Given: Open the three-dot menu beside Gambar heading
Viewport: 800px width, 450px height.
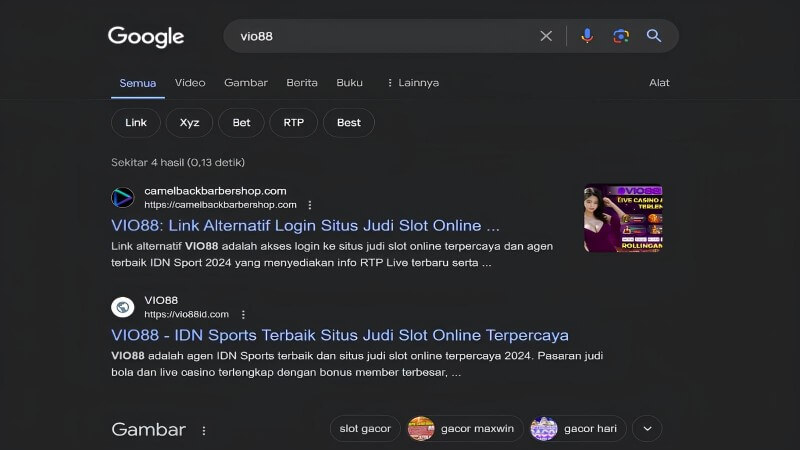Looking at the screenshot, I should coord(204,431).
